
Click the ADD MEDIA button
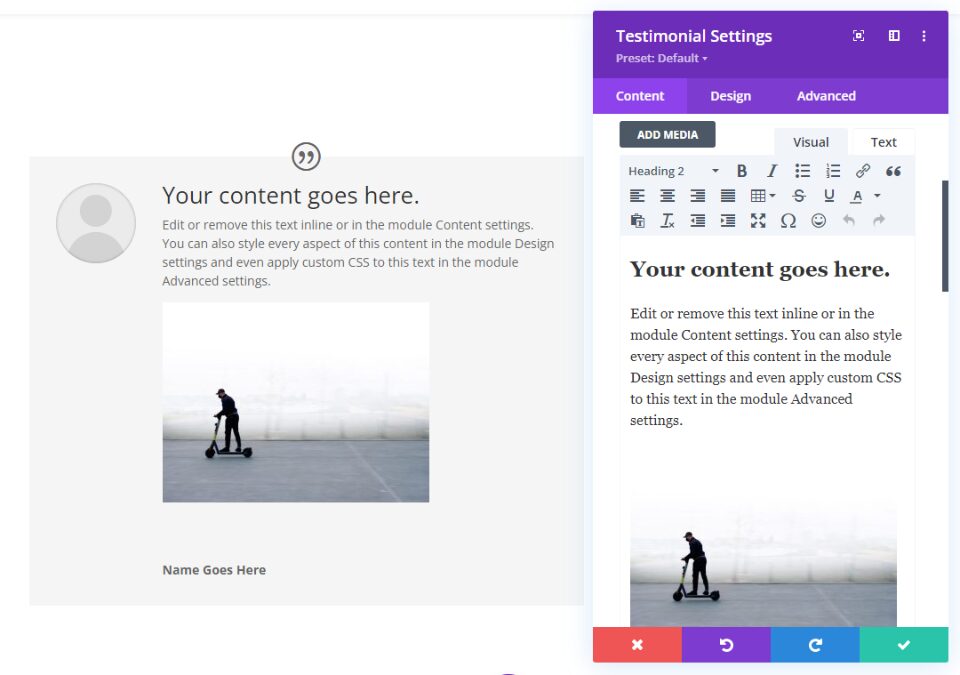tap(667, 135)
